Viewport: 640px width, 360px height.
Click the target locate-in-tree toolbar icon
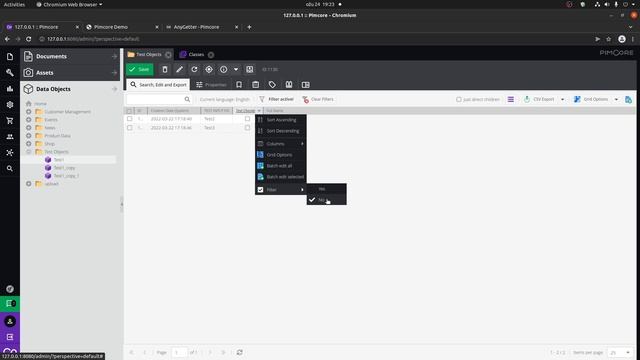(x=209, y=69)
